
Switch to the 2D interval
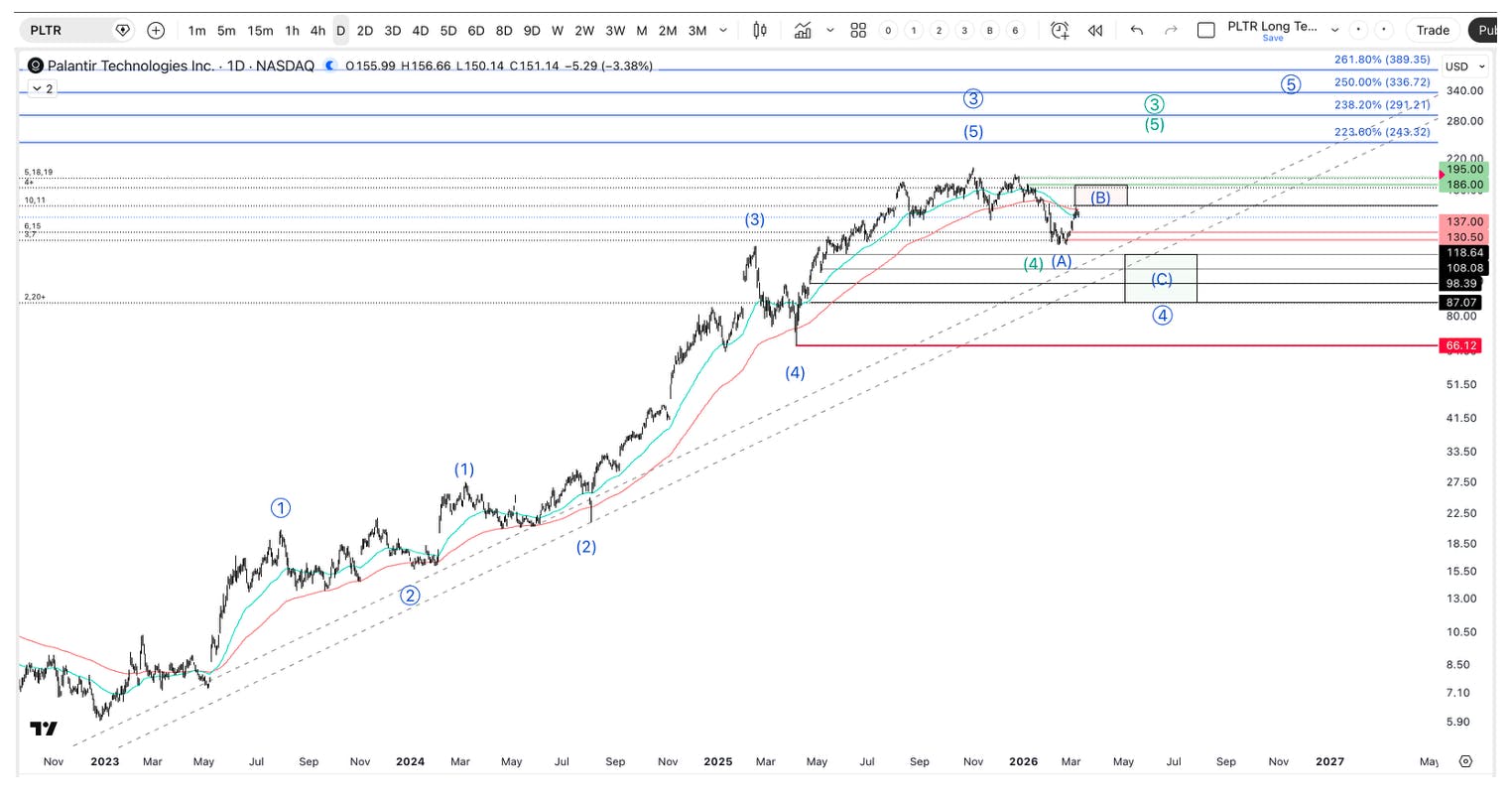point(365,30)
